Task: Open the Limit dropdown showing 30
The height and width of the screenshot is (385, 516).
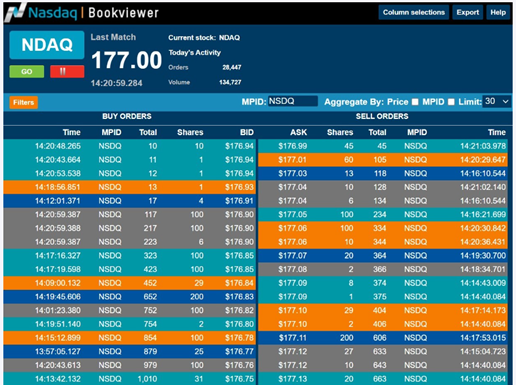Action: coord(497,101)
